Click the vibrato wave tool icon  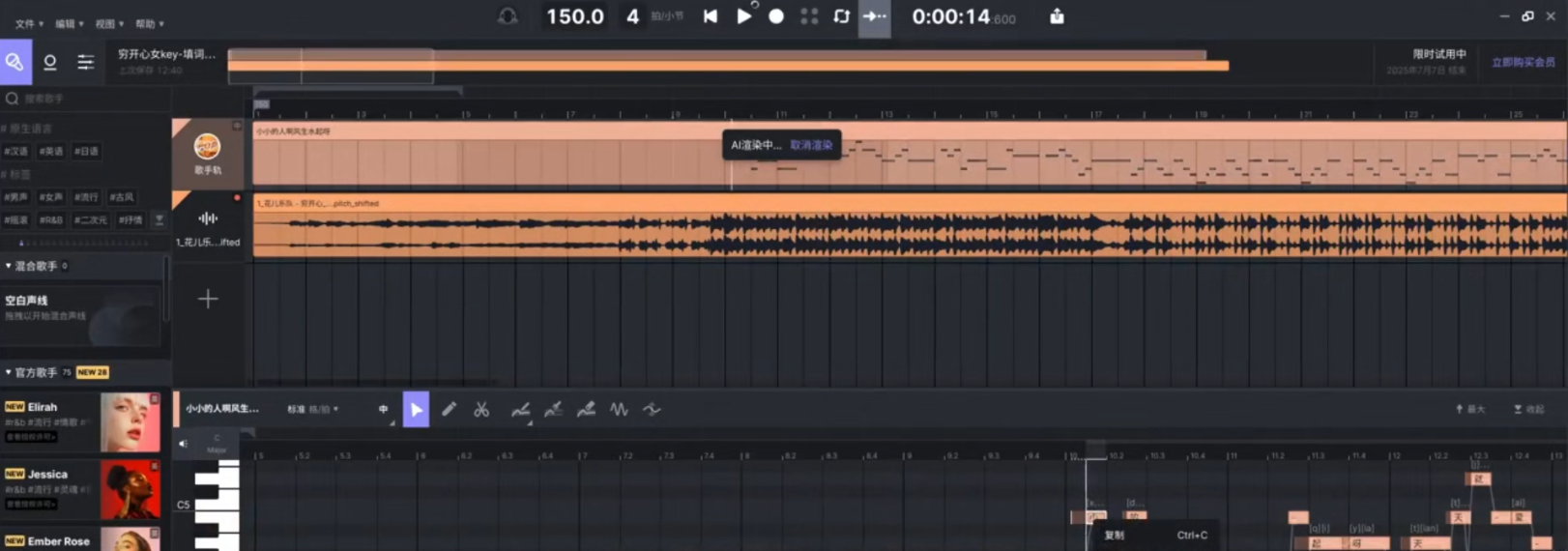point(619,410)
